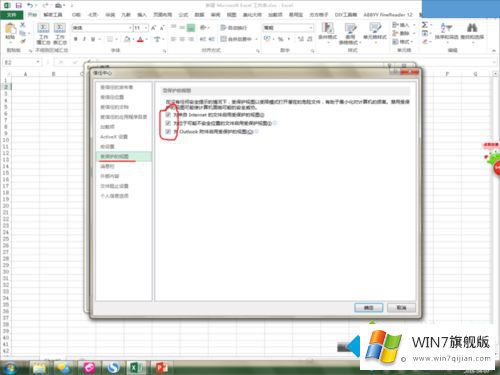
Task: Open the fill color bucket
Action: pyautogui.click(x=127, y=39)
